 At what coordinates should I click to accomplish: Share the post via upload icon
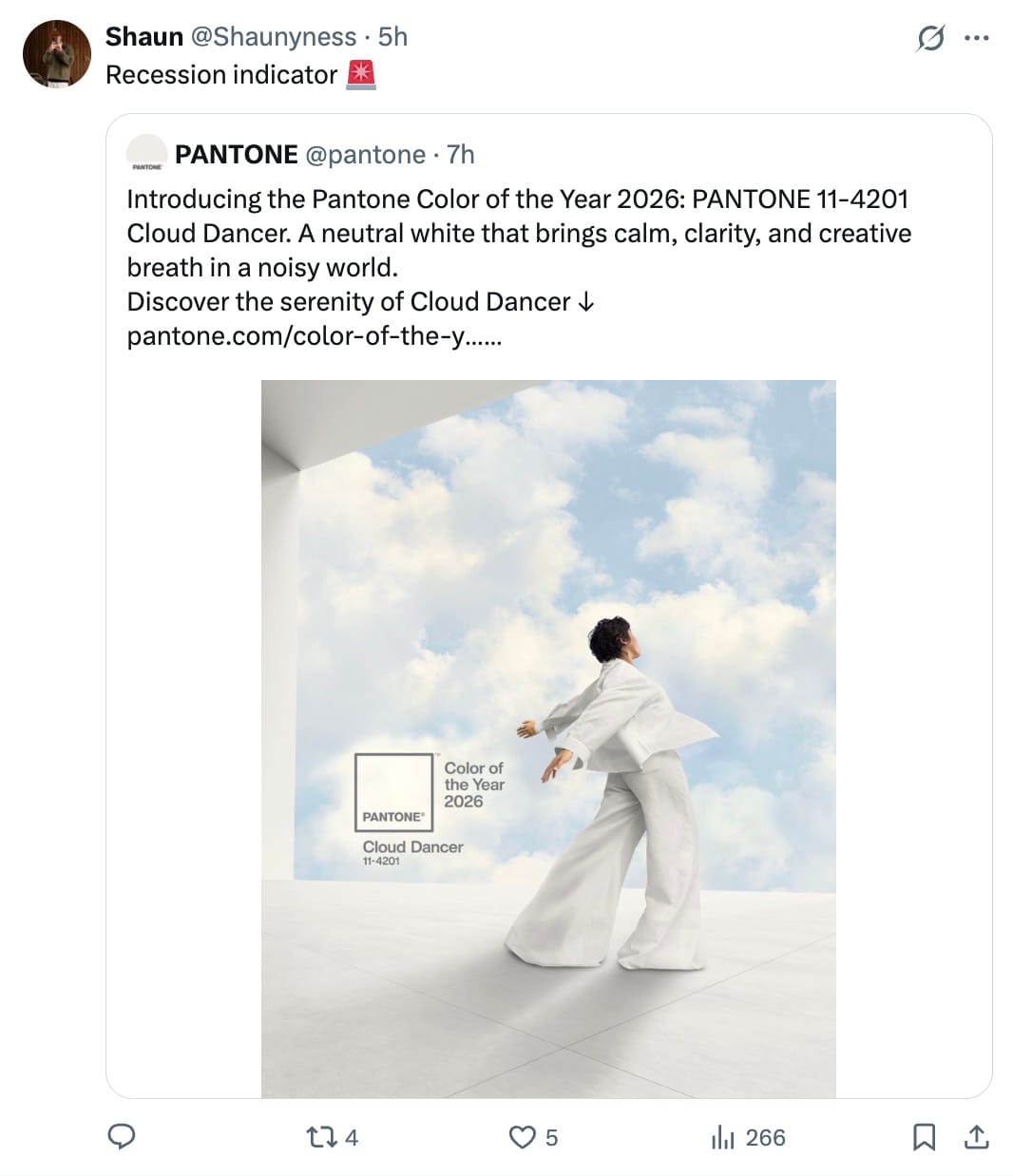(977, 1137)
